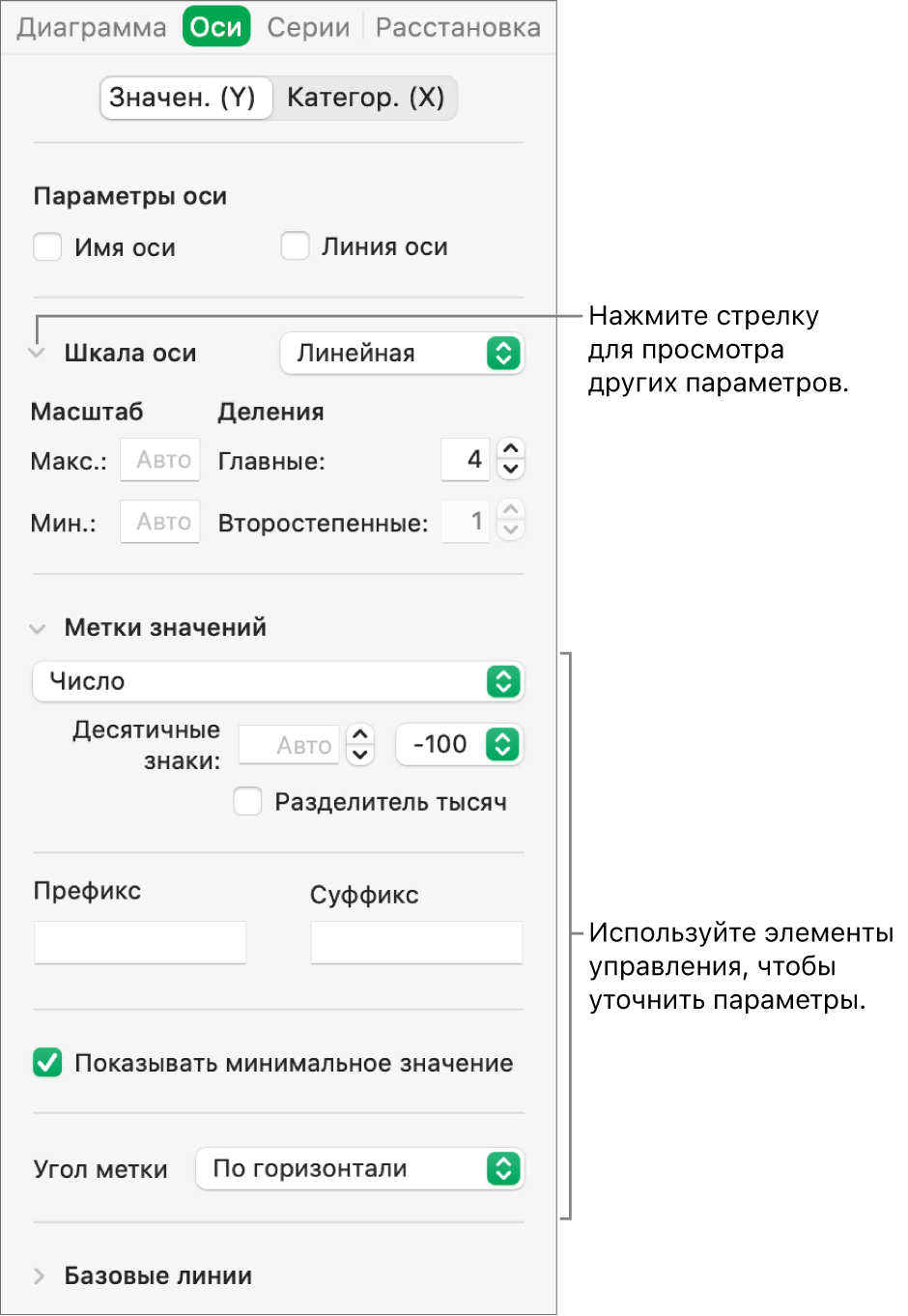Decrease decimal places with down arrow
908x1316 pixels.
pos(360,755)
